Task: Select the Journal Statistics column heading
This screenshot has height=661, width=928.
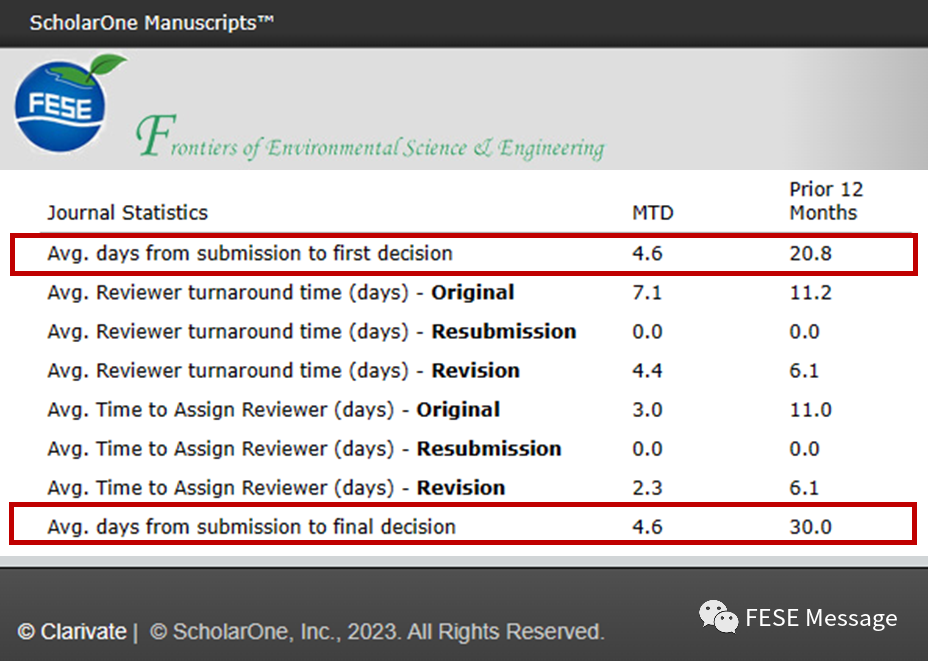Action: tap(127, 212)
